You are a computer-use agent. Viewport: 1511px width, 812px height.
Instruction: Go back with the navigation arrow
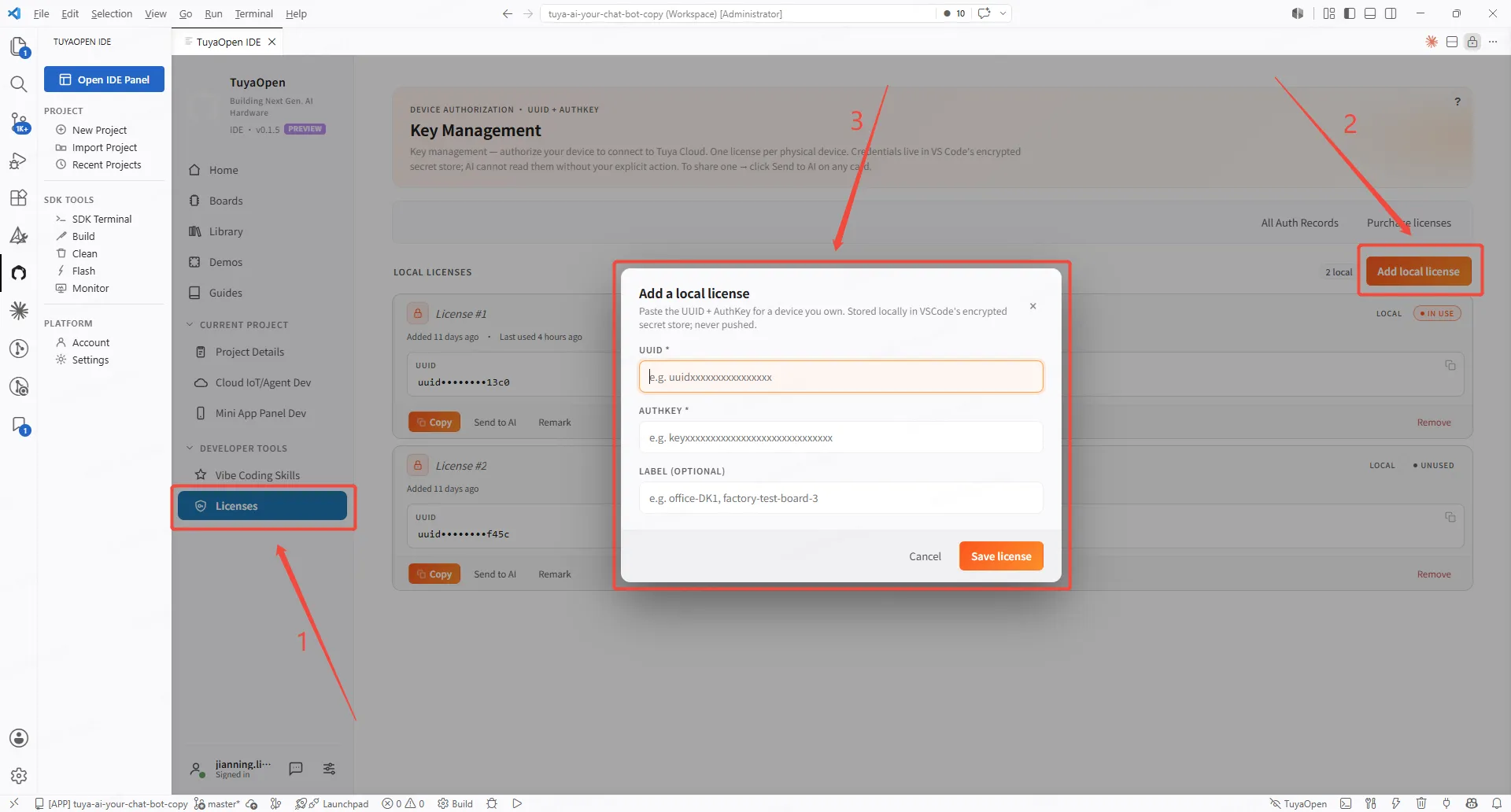click(x=508, y=13)
